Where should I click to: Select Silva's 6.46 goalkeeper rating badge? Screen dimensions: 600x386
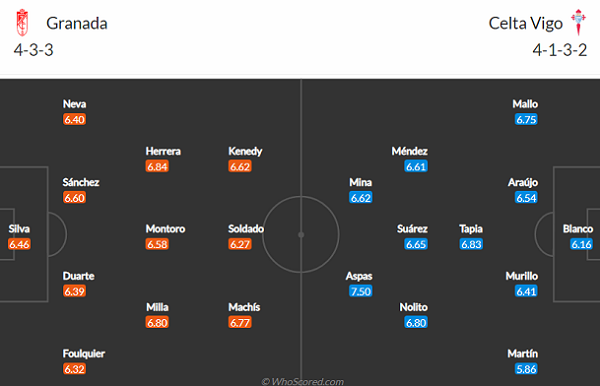(19, 244)
